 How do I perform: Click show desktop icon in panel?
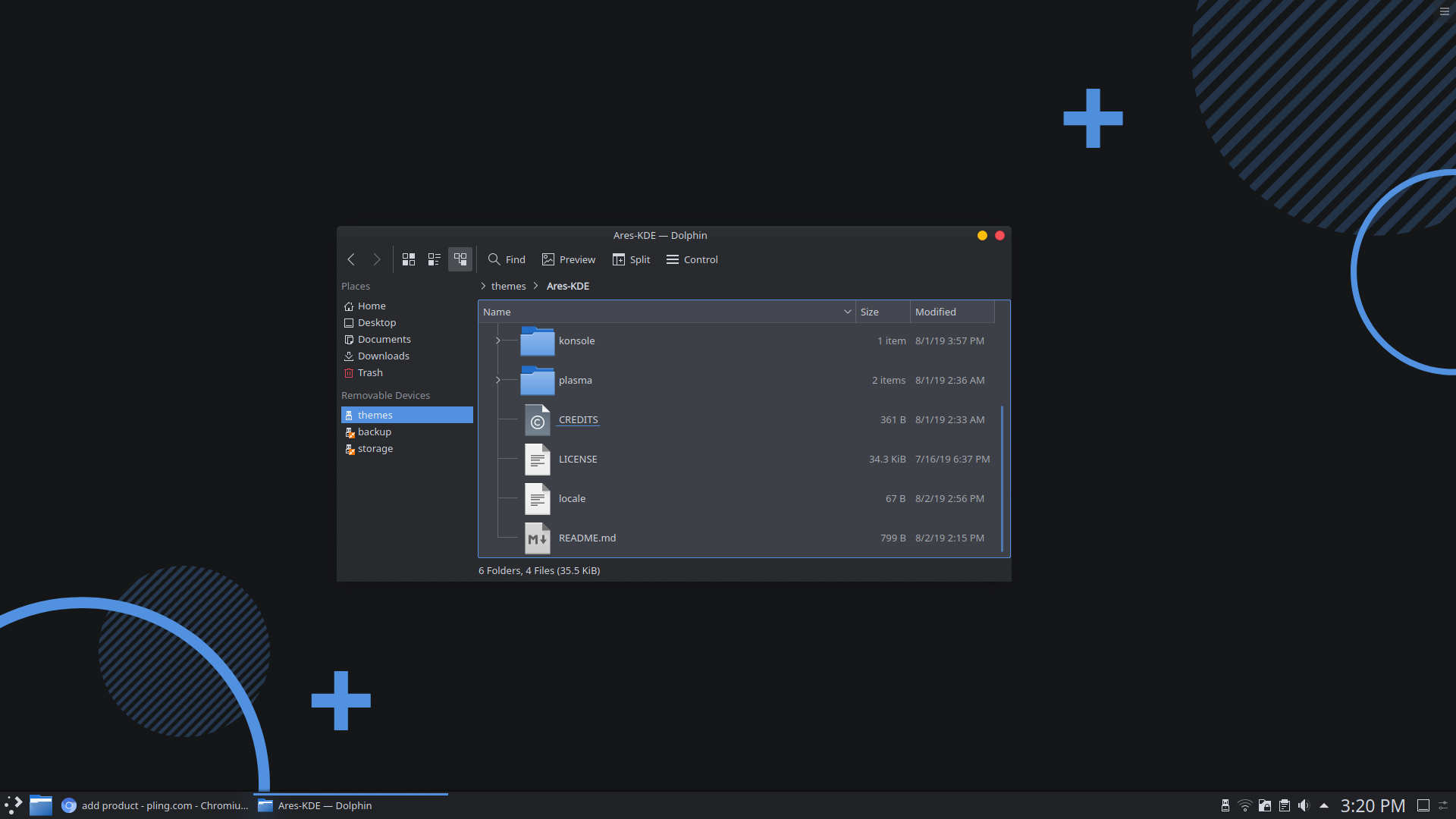pyautogui.click(x=1423, y=805)
